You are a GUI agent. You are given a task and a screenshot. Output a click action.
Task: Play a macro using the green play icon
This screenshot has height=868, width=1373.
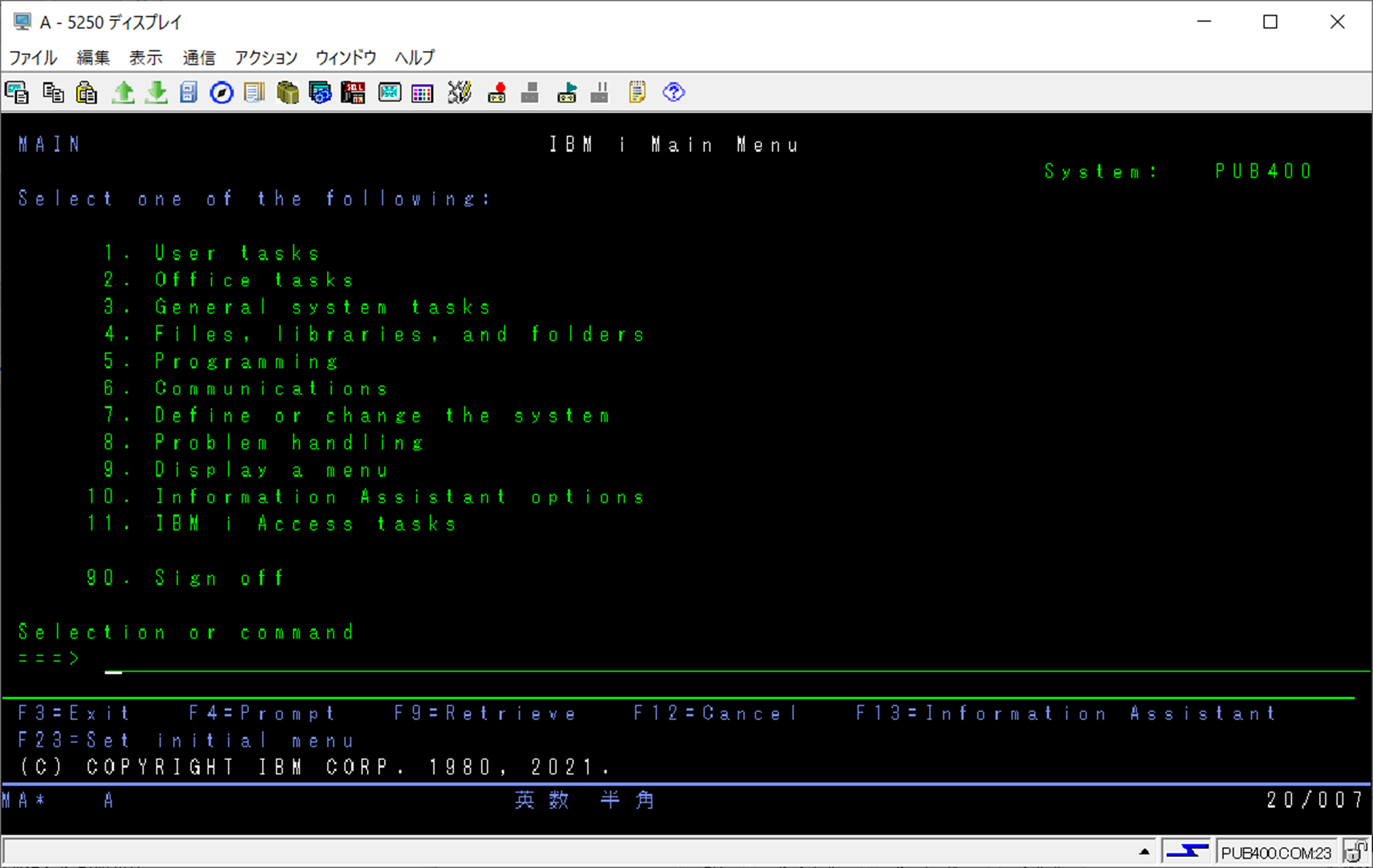[x=566, y=93]
